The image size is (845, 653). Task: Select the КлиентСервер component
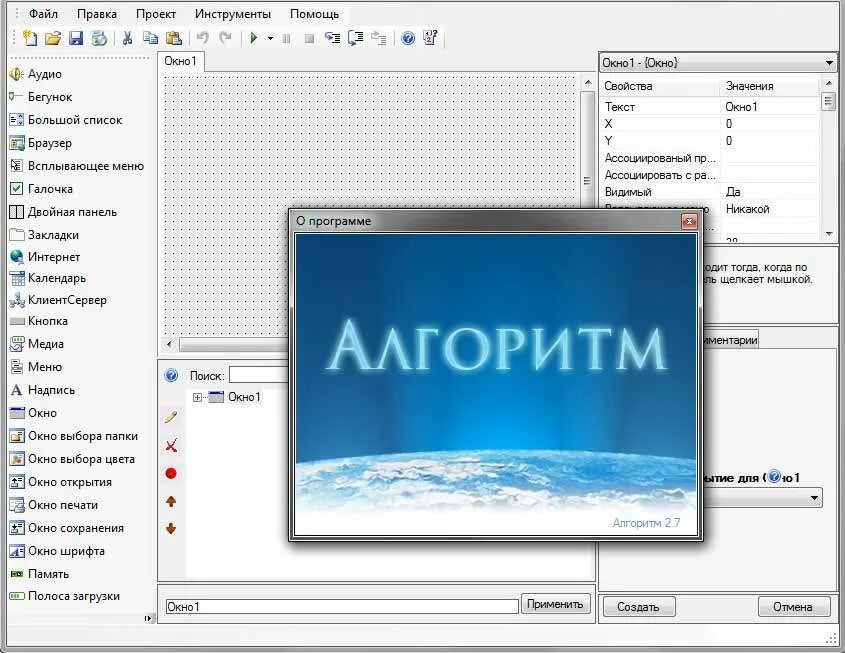click(58, 300)
